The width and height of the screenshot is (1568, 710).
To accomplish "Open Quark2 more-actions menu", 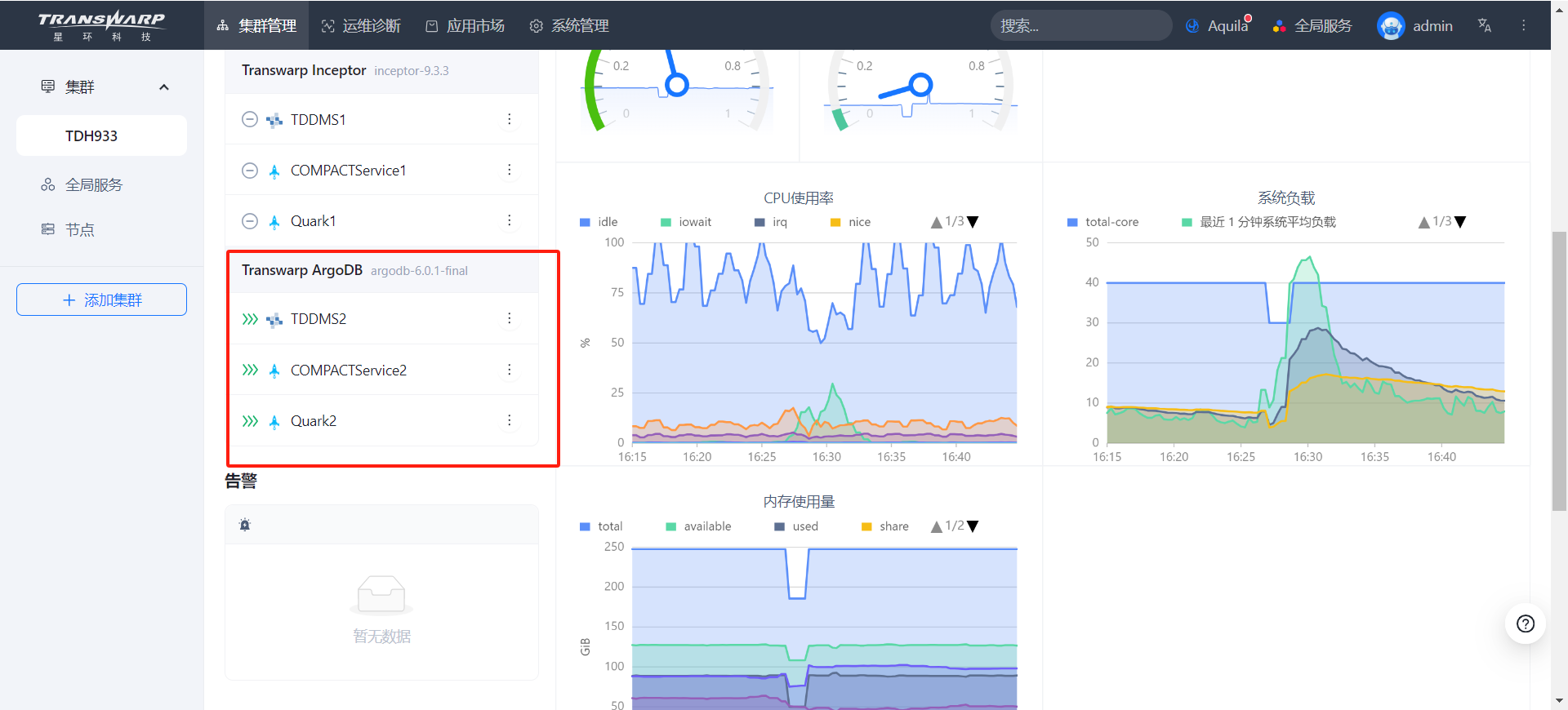I will click(x=510, y=420).
